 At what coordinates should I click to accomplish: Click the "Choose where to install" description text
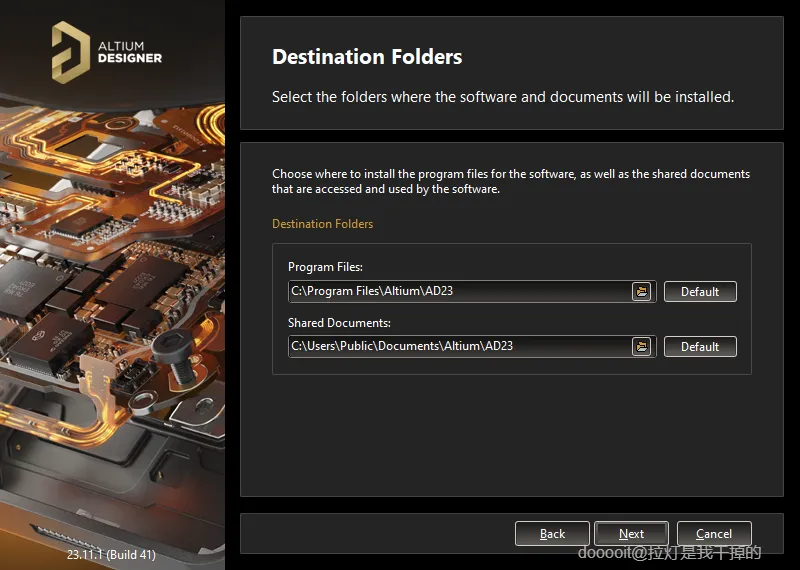510,181
